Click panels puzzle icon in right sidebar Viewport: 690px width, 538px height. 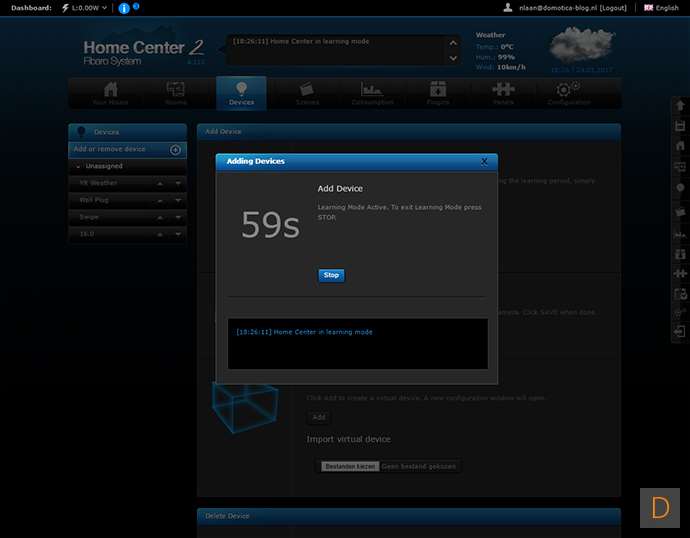coord(680,274)
